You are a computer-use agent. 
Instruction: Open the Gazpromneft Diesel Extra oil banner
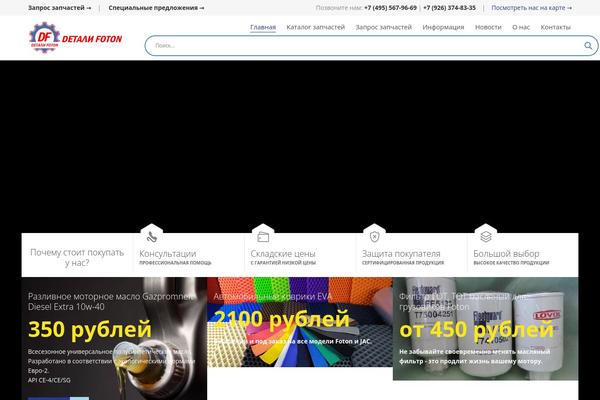(114, 338)
